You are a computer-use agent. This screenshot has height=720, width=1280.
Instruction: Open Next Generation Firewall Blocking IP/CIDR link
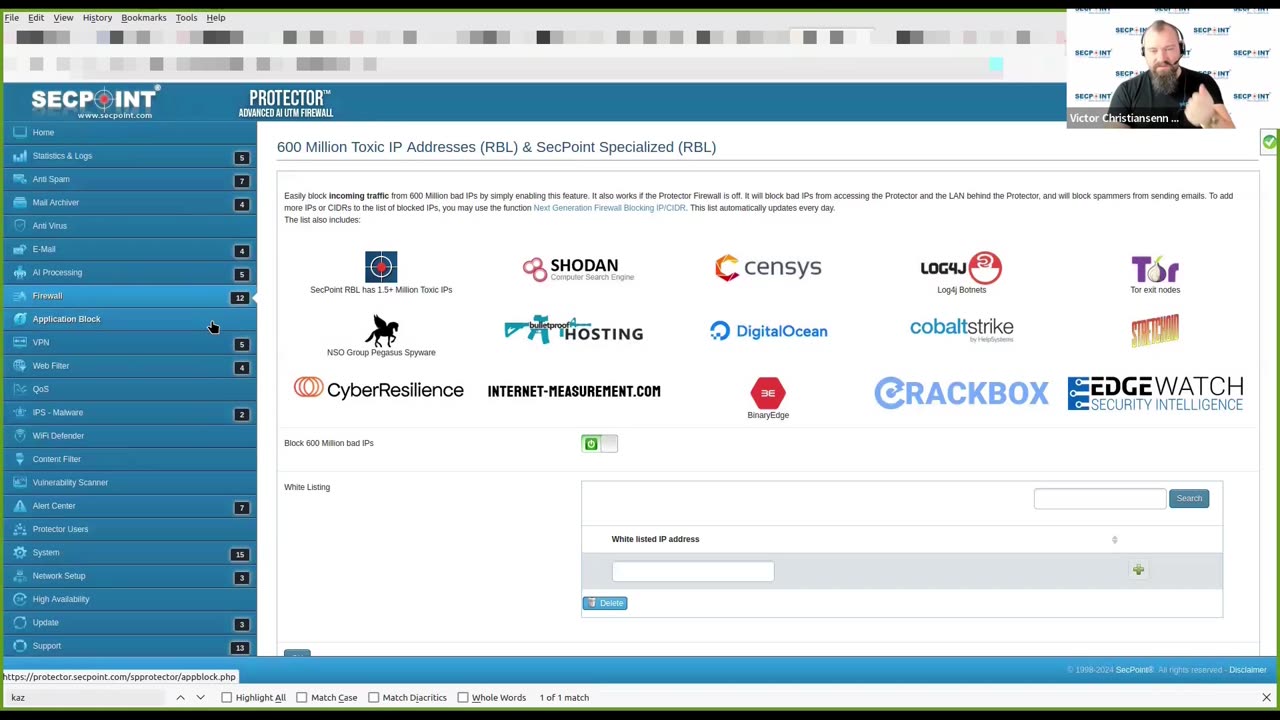(x=609, y=208)
